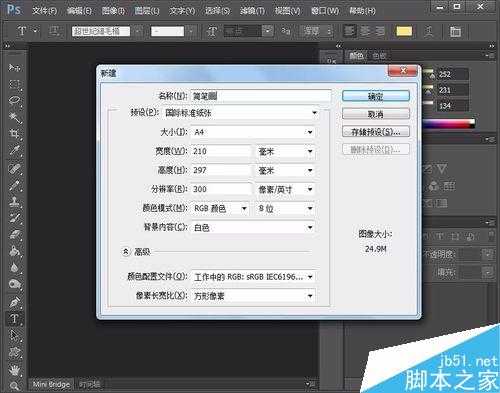Select the Rectangular Marquee tool
The height and width of the screenshot is (393, 500).
click(14, 84)
